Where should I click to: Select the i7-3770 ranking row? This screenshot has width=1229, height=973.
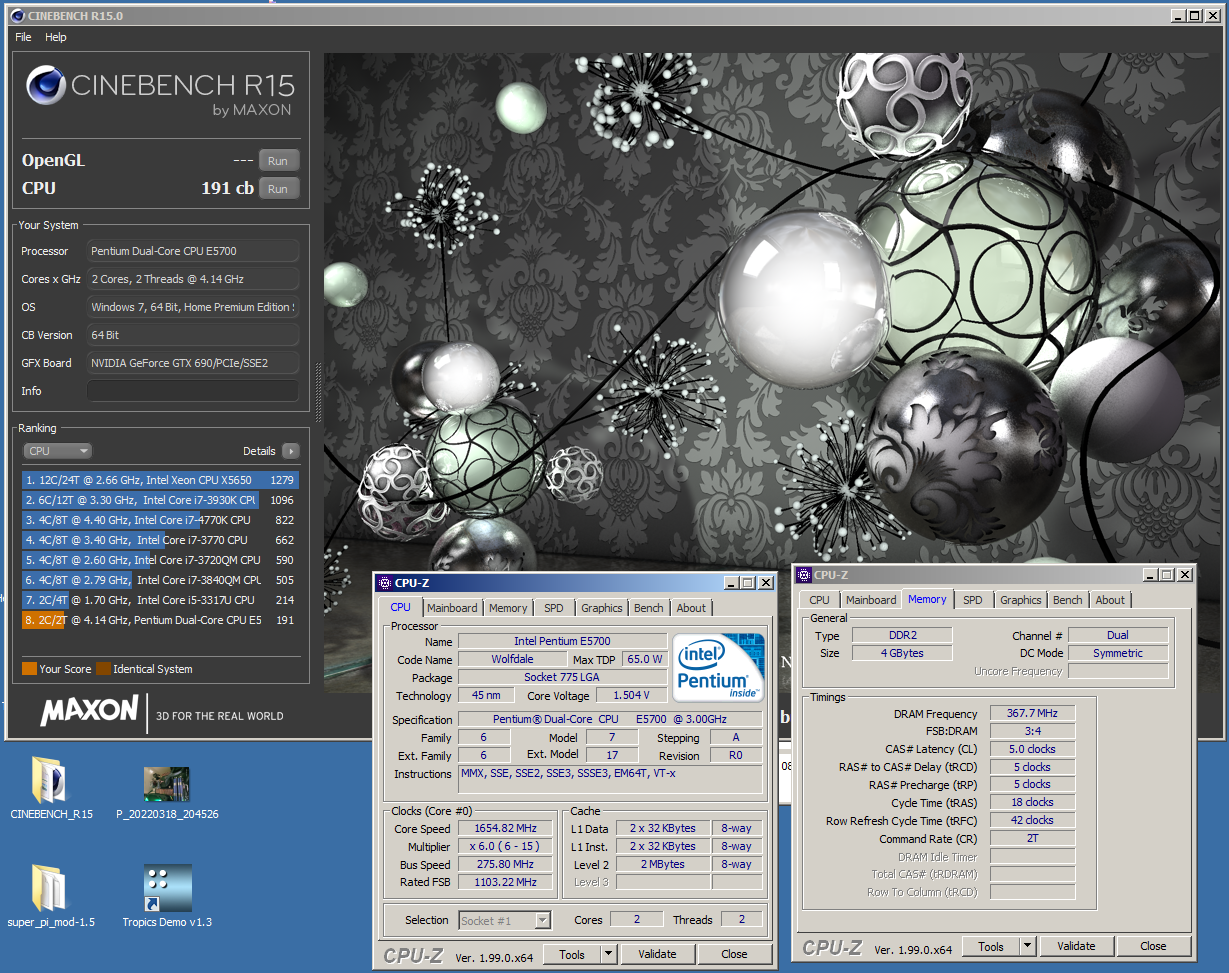pos(160,540)
